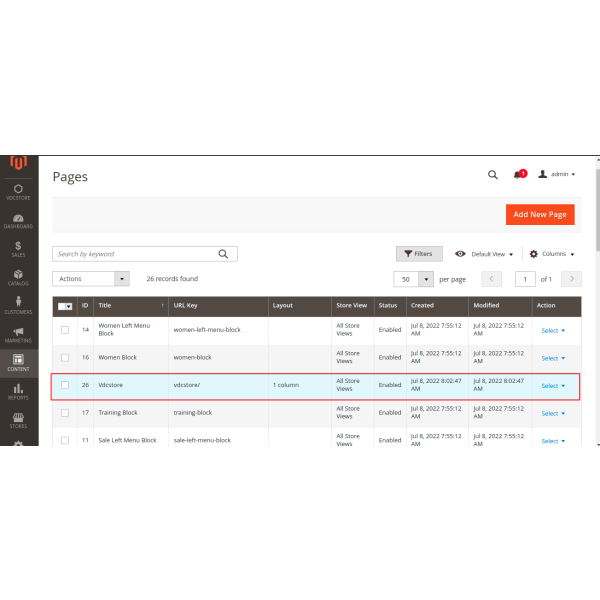
Task: Open the Catalog sidebar menu
Action: [x=18, y=276]
